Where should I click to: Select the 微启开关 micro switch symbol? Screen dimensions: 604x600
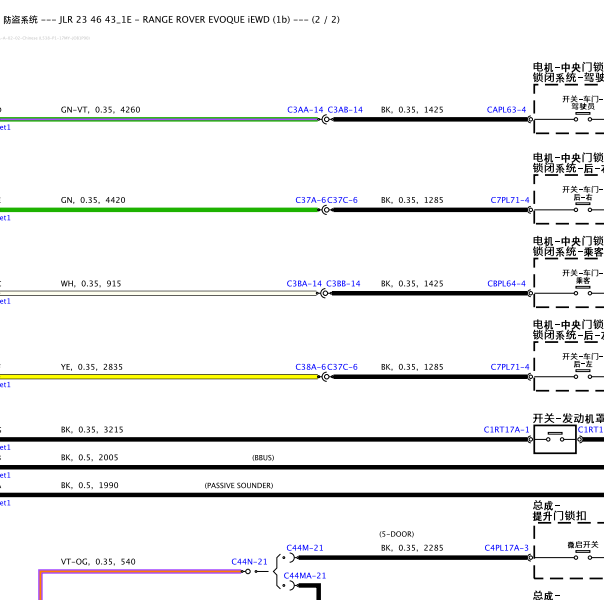pyautogui.click(x=583, y=556)
